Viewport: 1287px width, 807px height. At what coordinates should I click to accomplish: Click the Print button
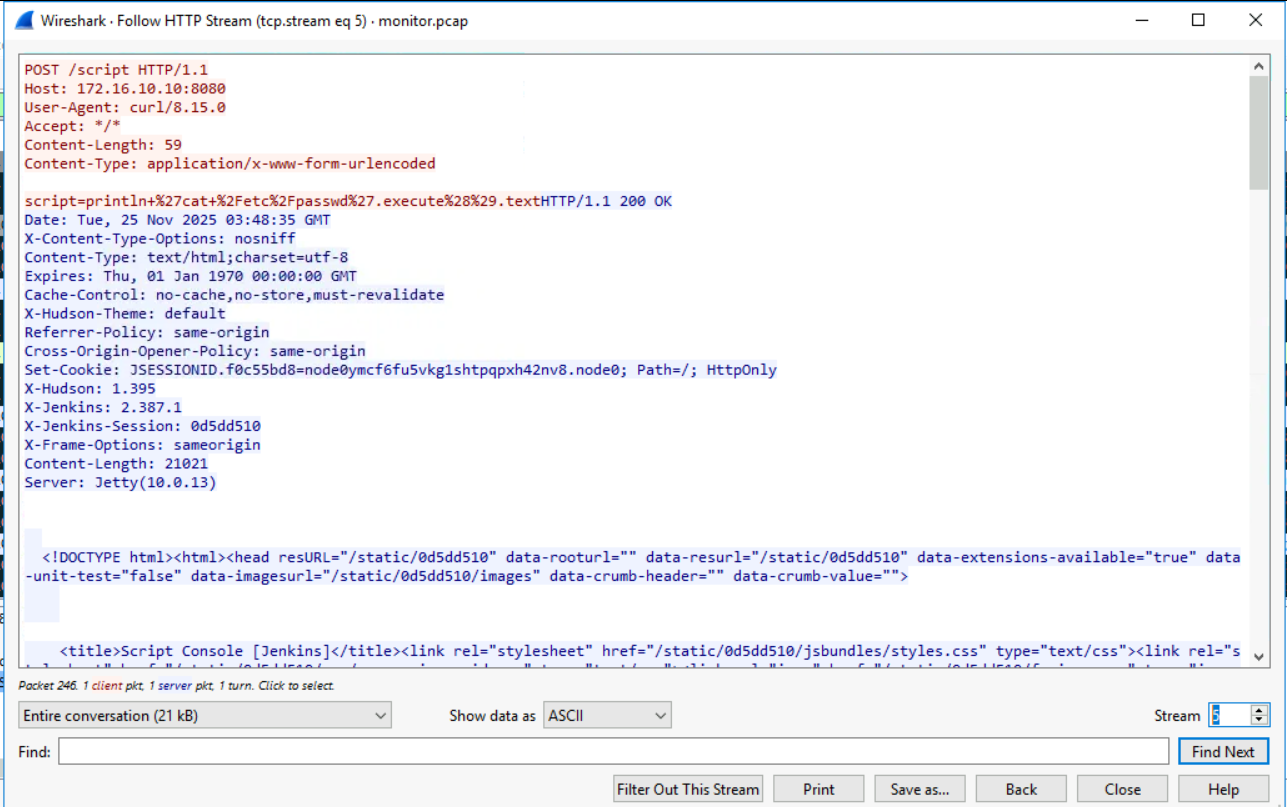pyautogui.click(x=819, y=789)
